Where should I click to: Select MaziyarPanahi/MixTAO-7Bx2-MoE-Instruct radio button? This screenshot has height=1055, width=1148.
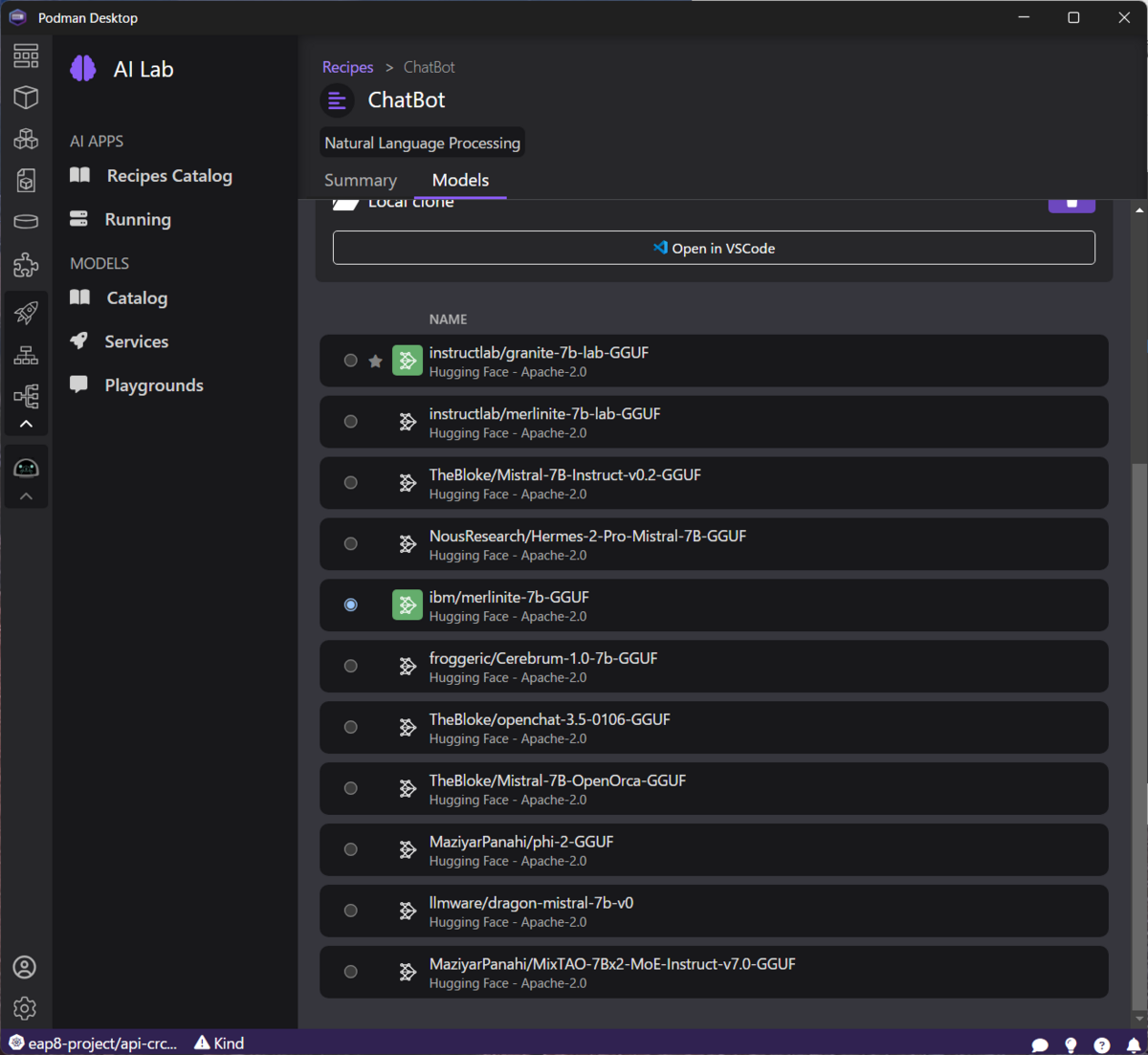[351, 972]
